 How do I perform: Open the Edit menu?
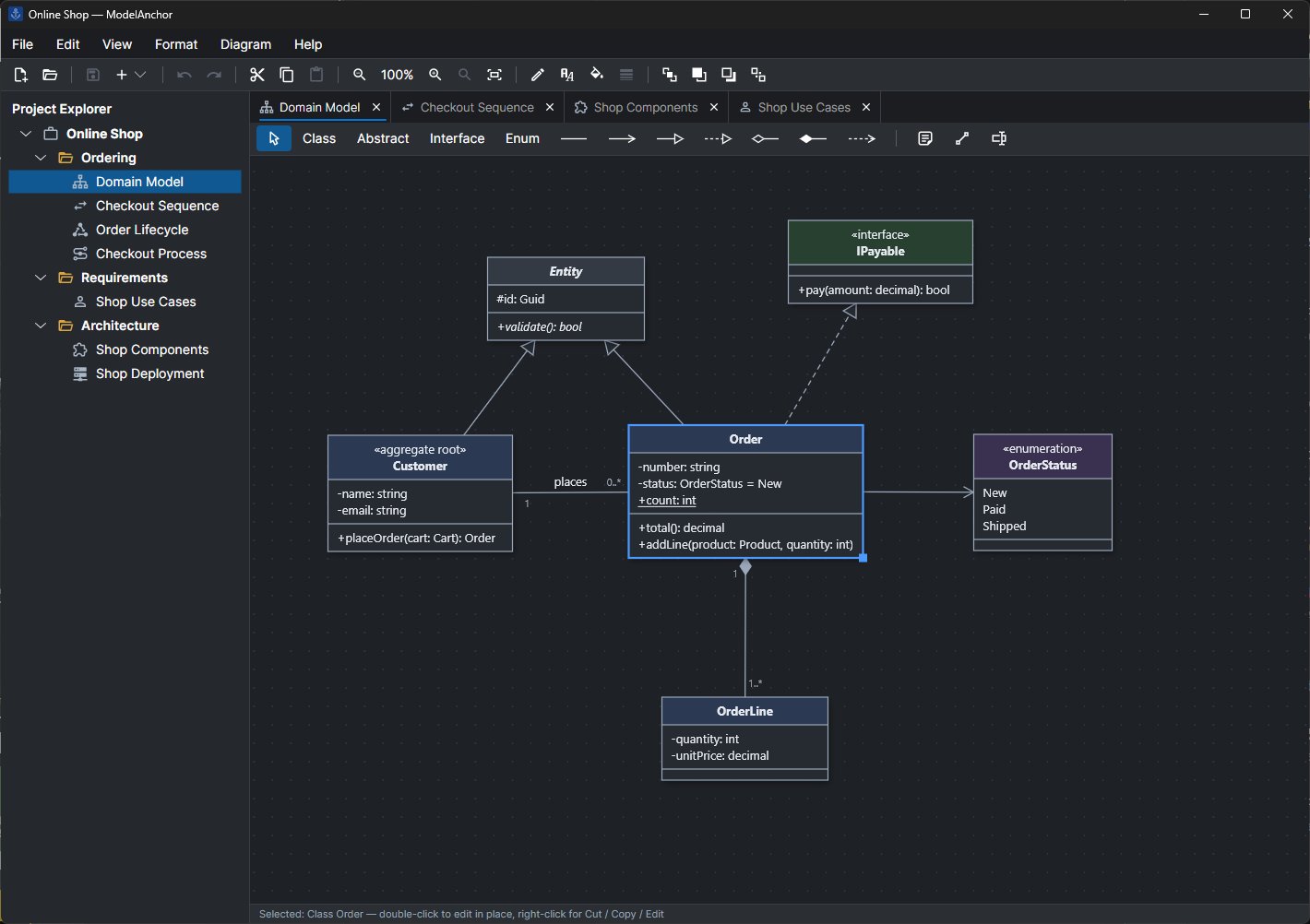coord(67,44)
